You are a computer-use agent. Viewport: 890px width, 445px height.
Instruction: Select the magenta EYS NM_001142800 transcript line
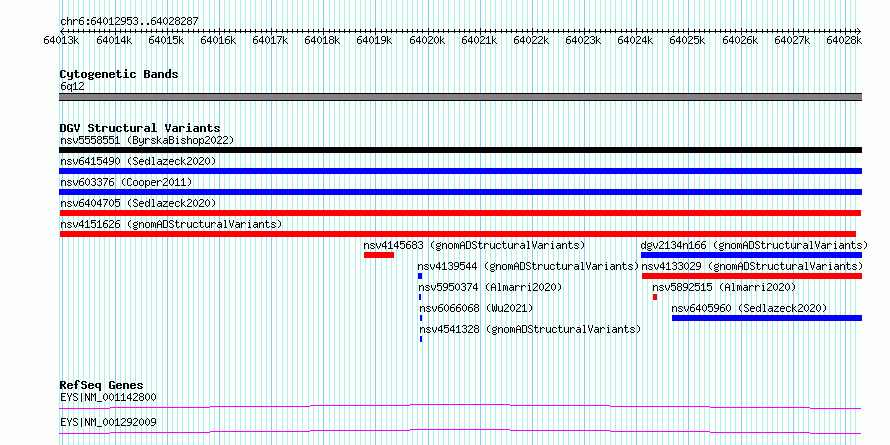coord(460,406)
